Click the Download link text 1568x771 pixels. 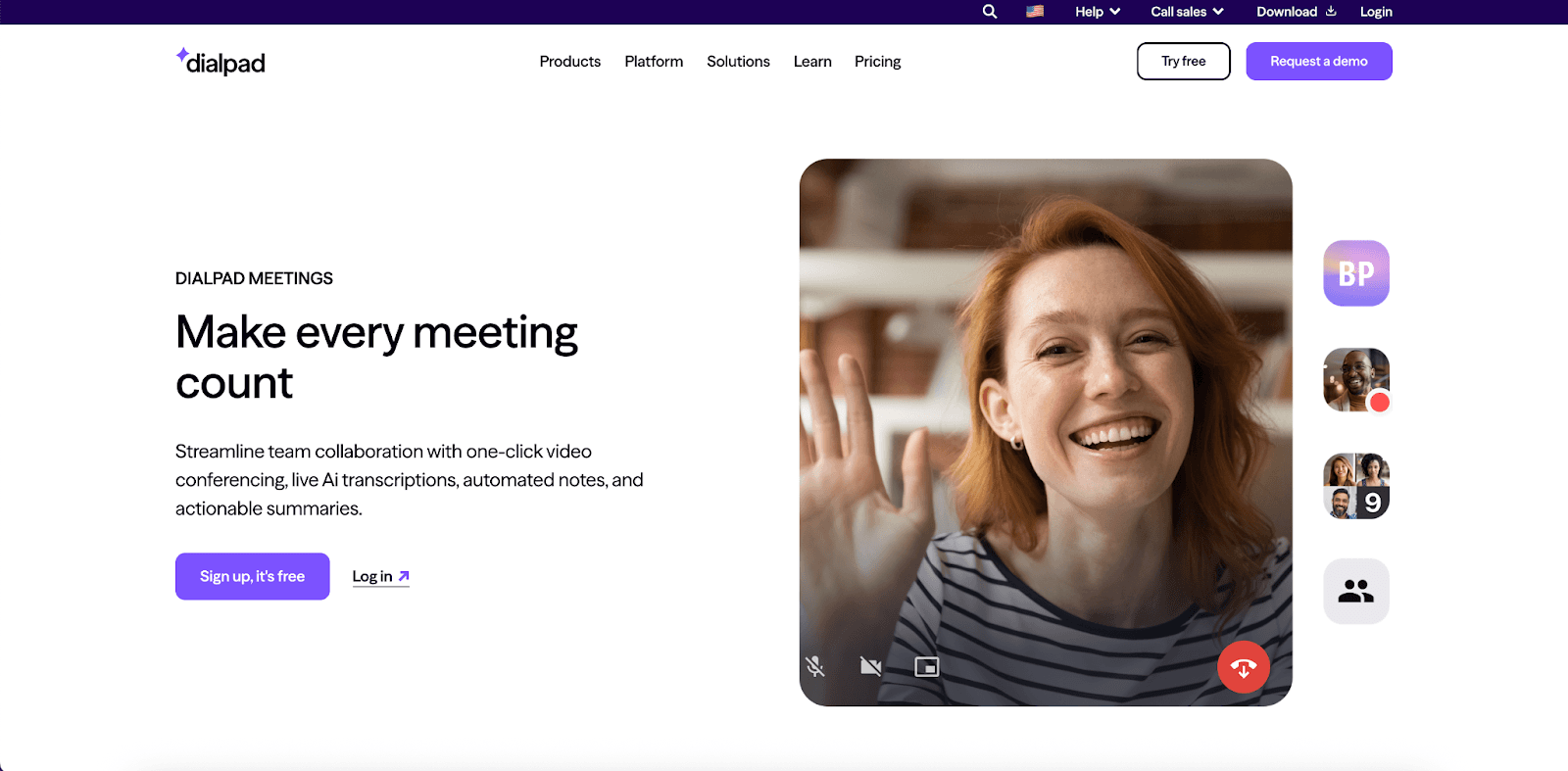(1287, 12)
